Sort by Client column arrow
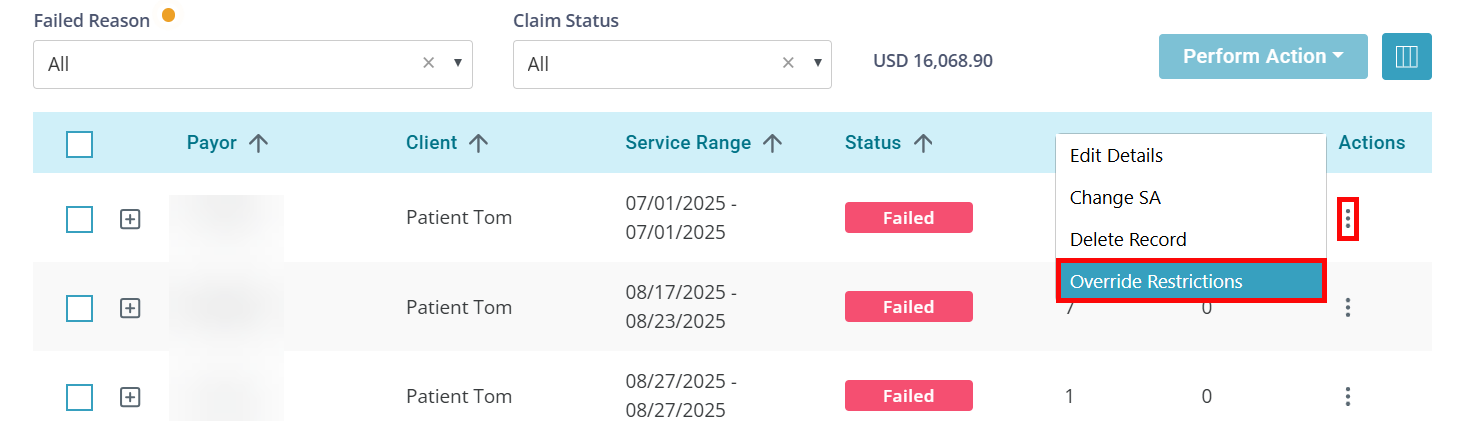Image resolution: width=1476 pixels, height=439 pixels. click(479, 143)
